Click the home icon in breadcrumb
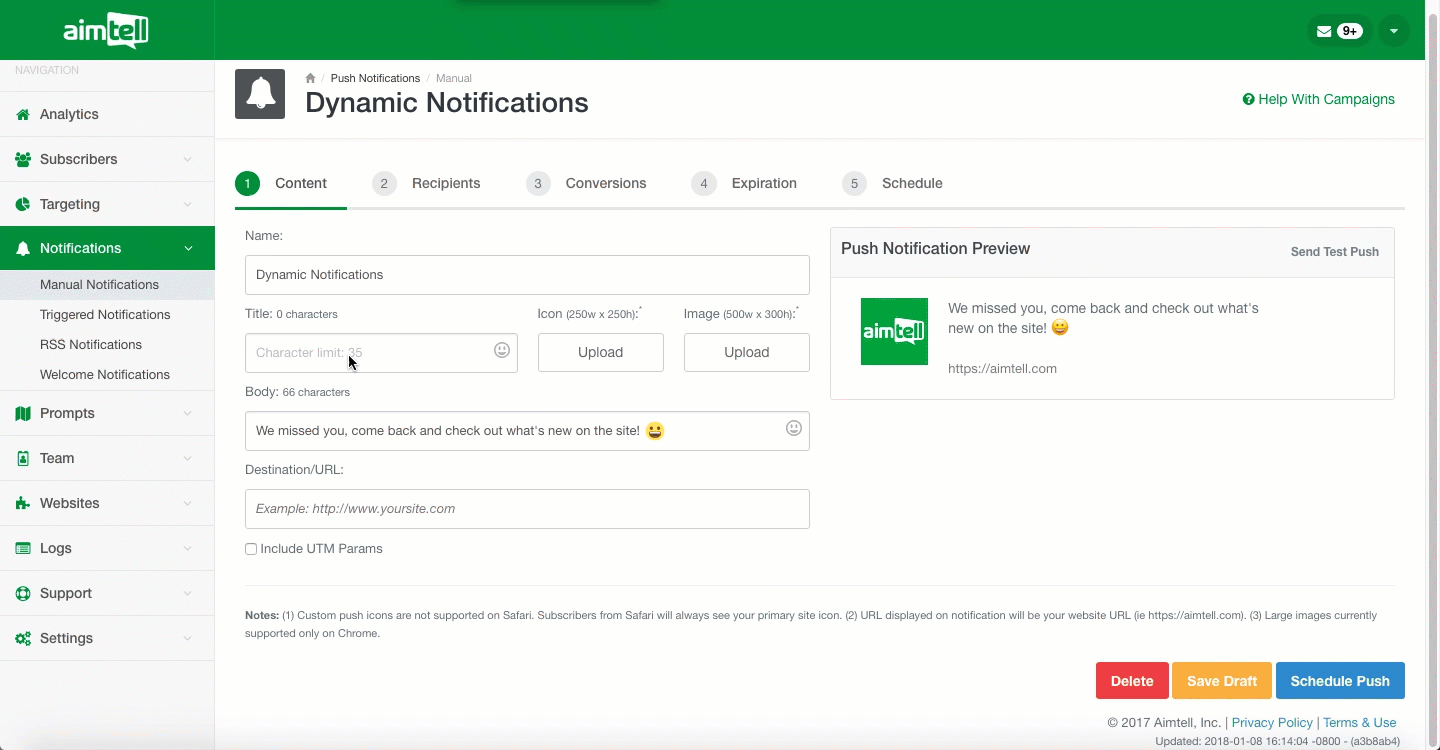 [x=311, y=78]
